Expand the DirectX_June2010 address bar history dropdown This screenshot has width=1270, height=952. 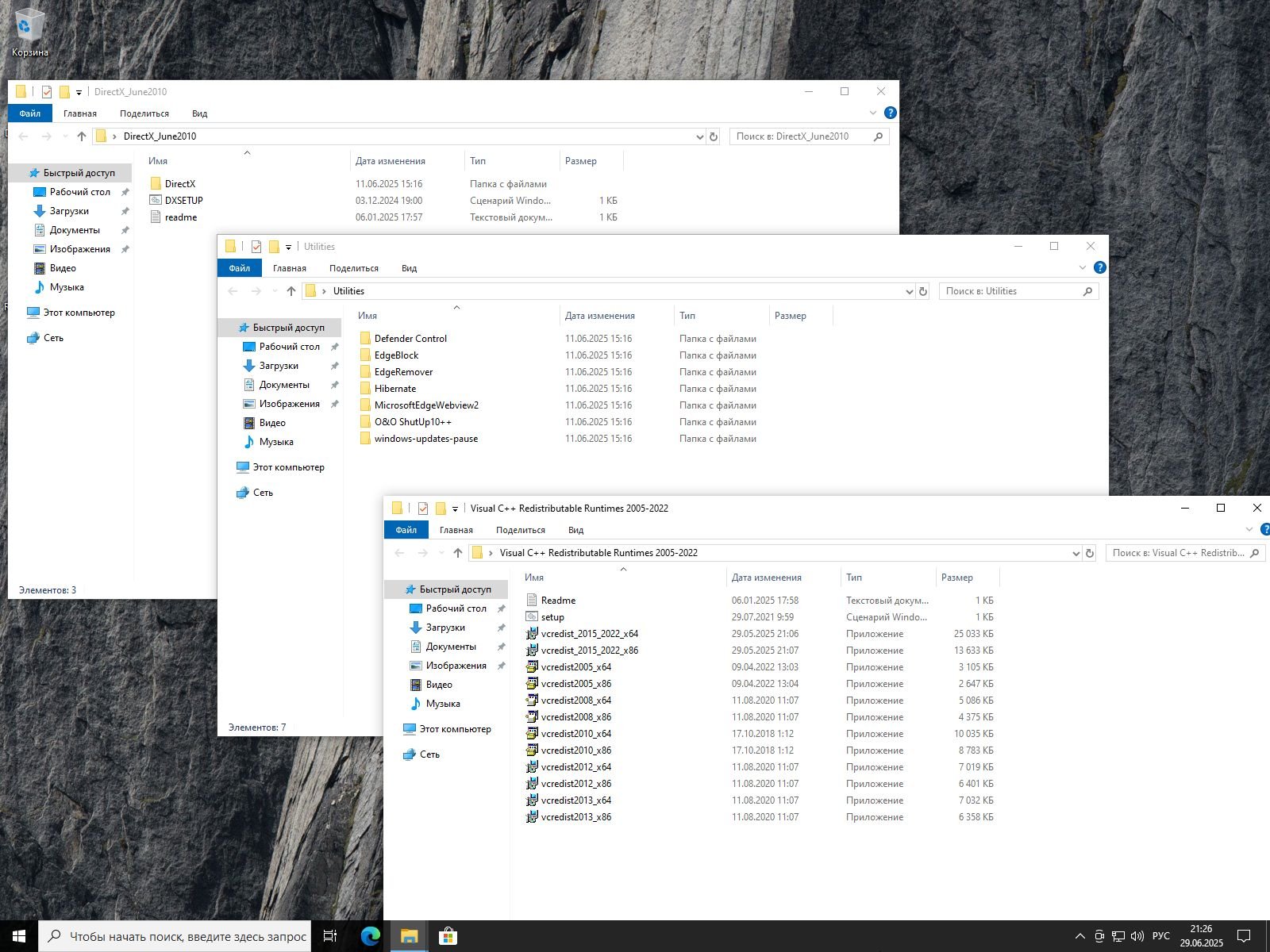coord(700,136)
